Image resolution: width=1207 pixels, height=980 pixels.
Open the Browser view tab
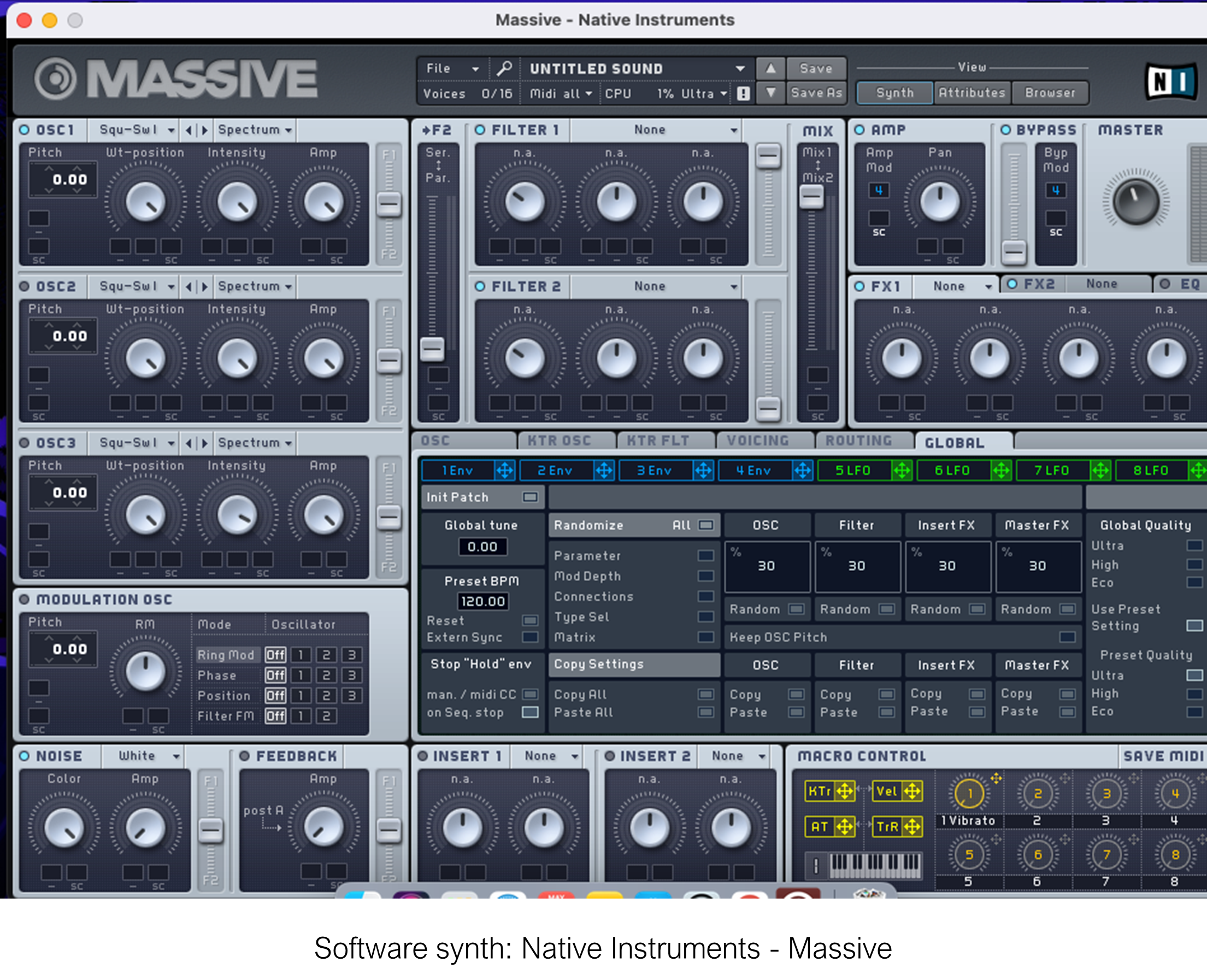1050,92
